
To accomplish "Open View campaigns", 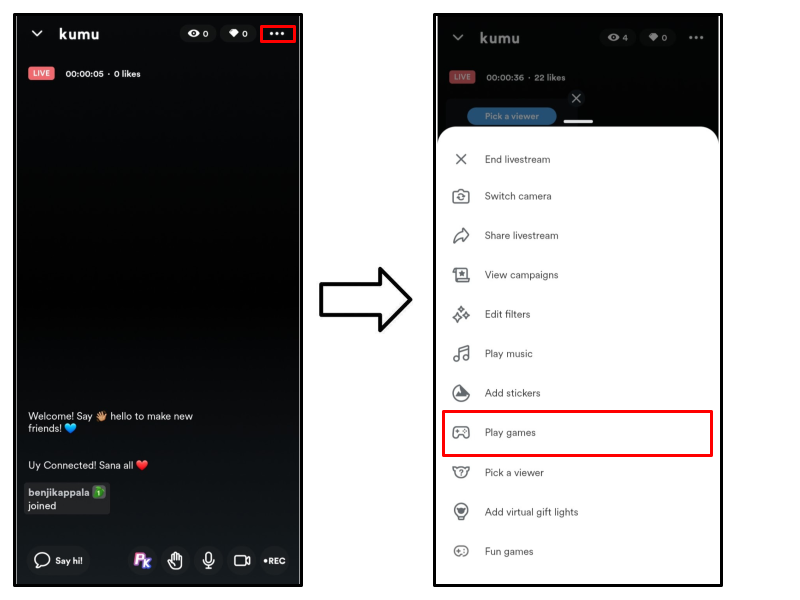I will click(x=578, y=274).
